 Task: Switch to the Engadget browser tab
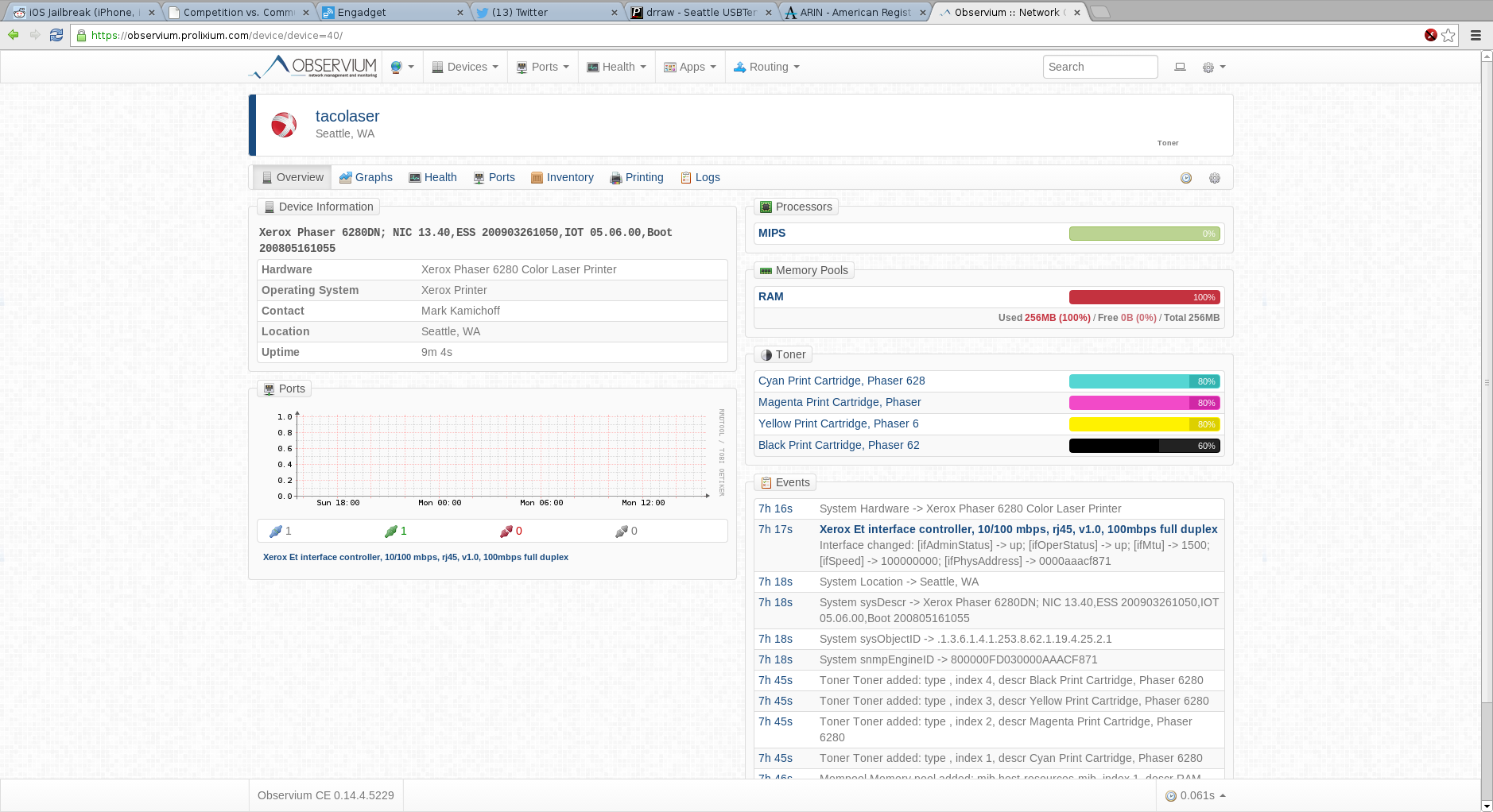coord(392,12)
